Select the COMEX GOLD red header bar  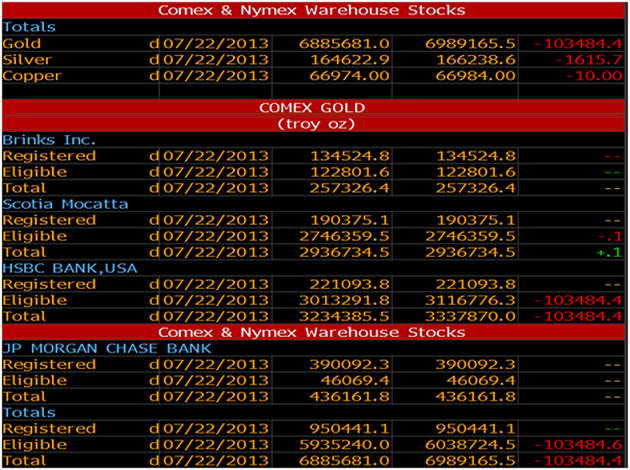(x=313, y=108)
